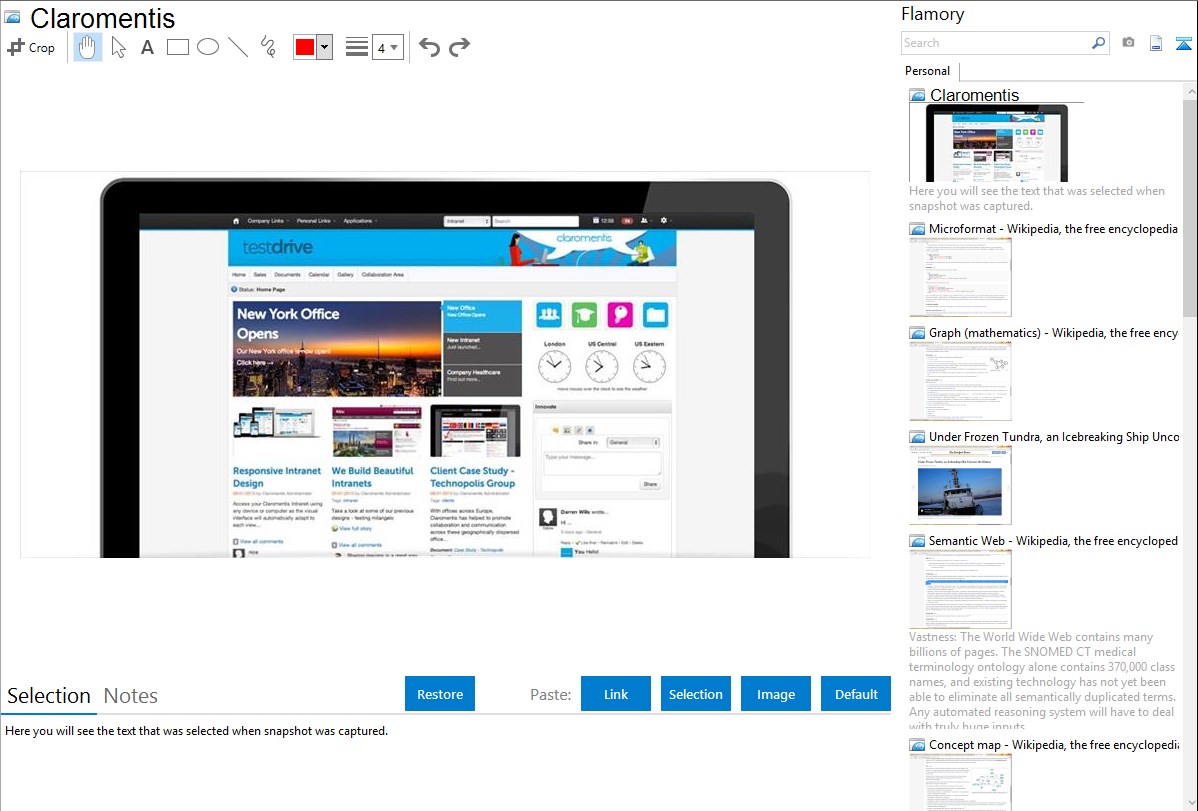Viewport: 1198px width, 811px height.
Task: Paste as Link
Action: [x=616, y=694]
